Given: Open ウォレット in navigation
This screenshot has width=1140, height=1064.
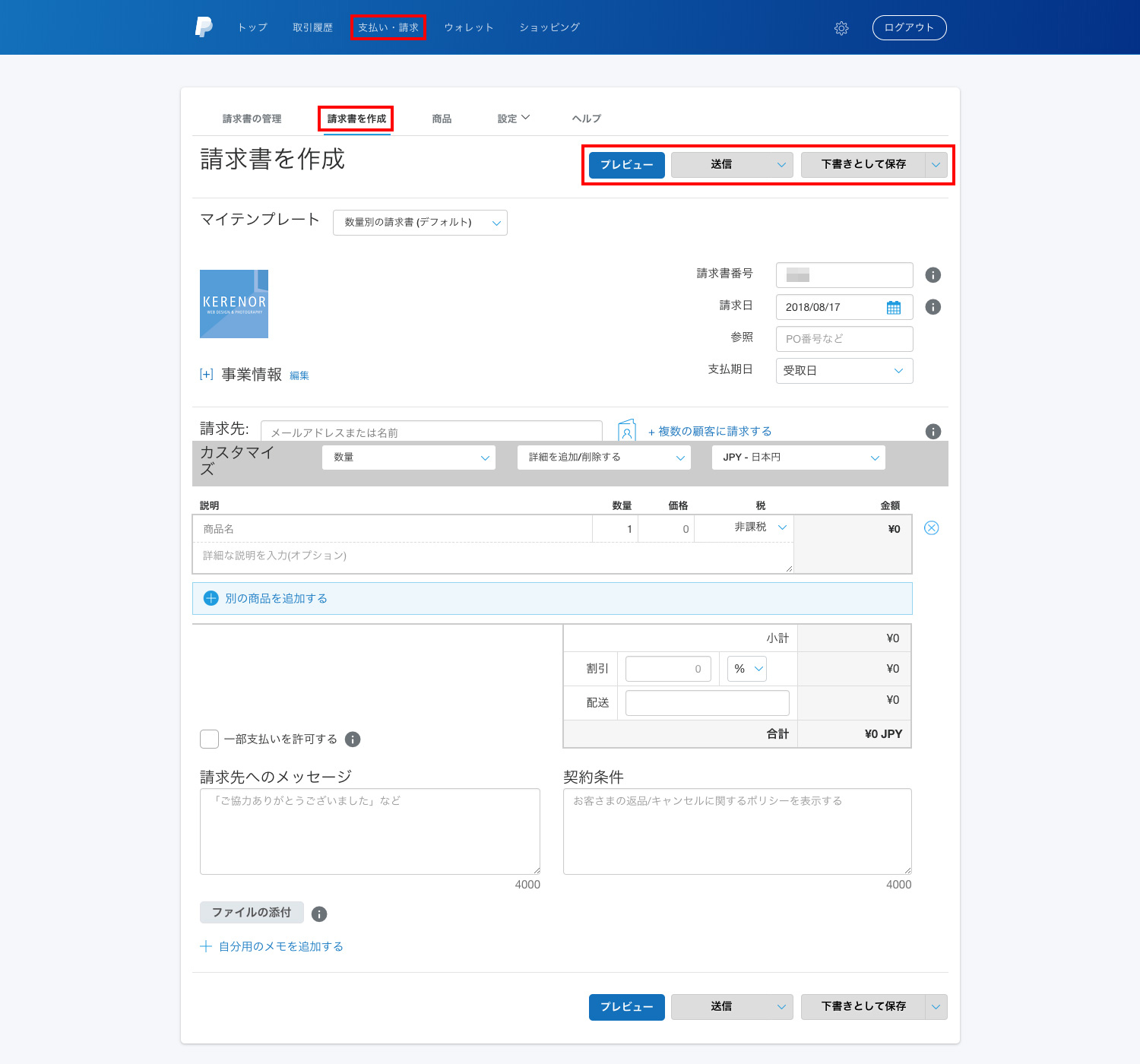Looking at the screenshot, I should click(x=469, y=27).
